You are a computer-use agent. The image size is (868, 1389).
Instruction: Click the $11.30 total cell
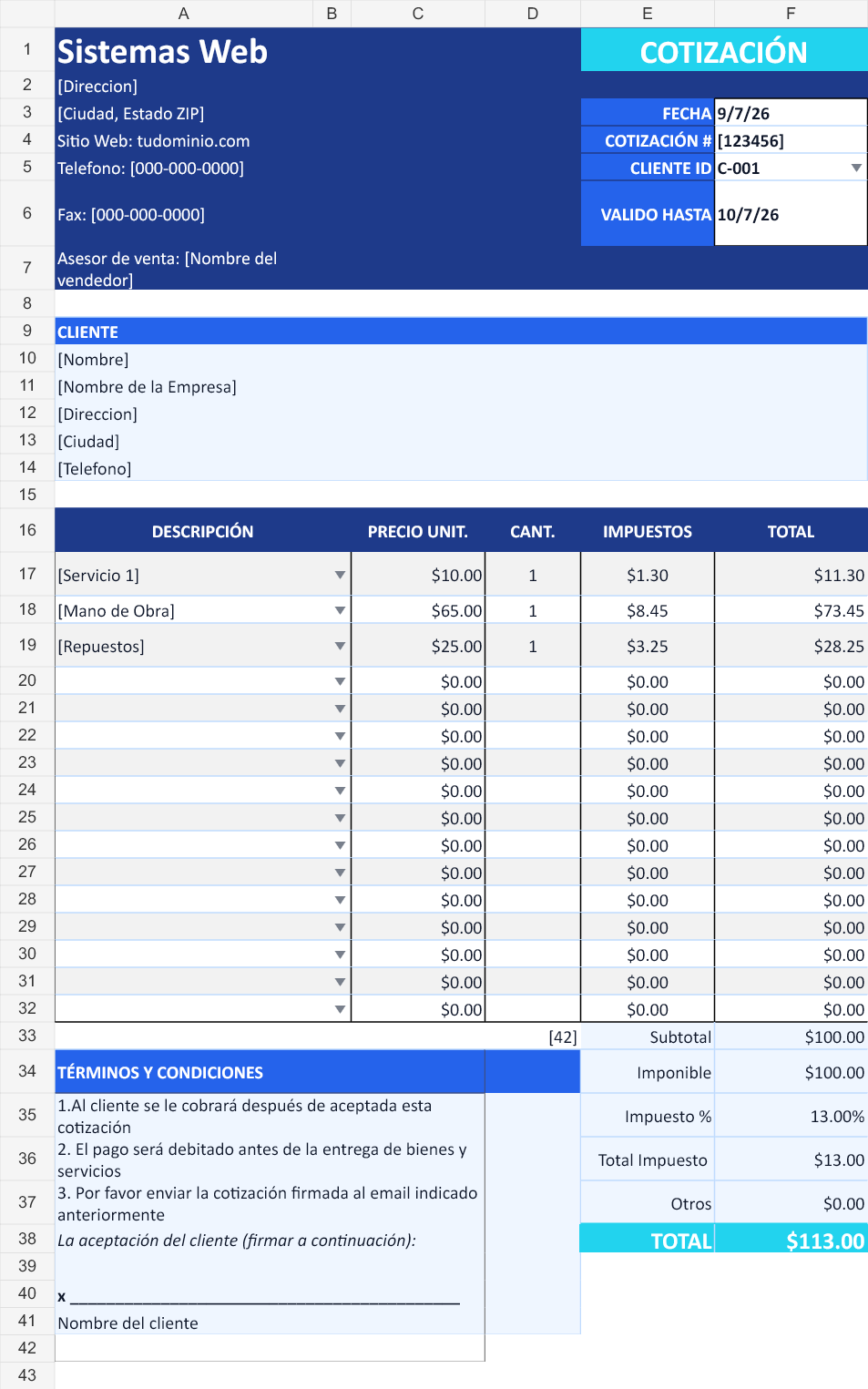tap(791, 575)
